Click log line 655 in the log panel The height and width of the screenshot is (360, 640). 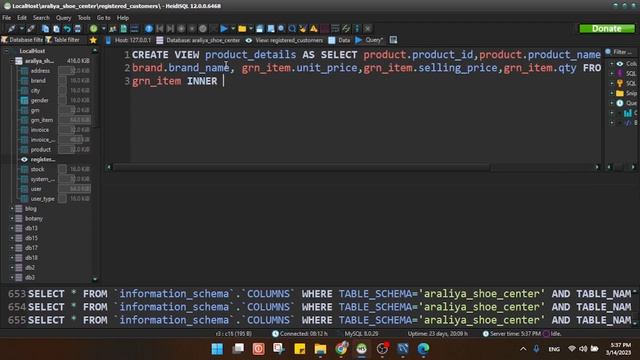click(x=320, y=320)
